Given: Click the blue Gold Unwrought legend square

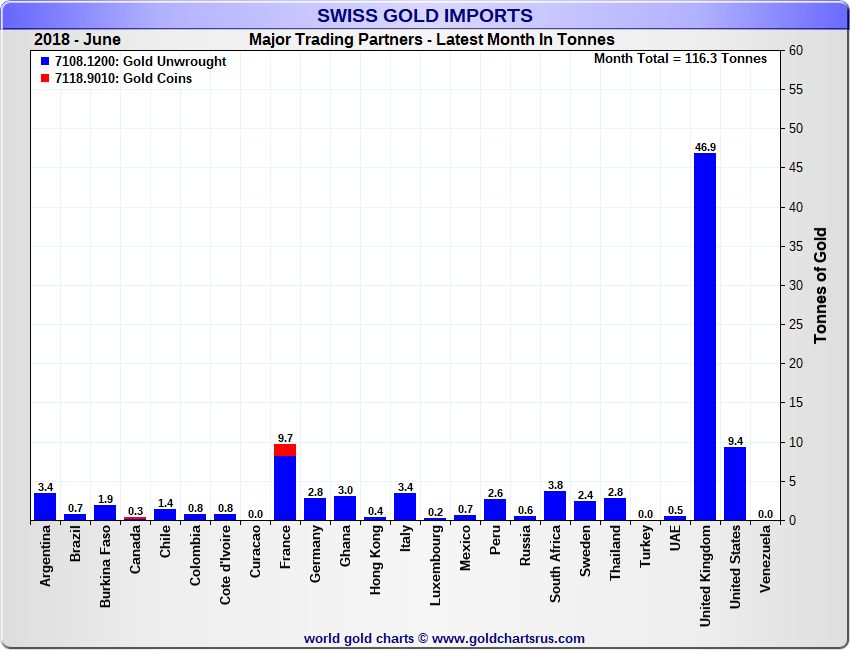Looking at the screenshot, I should click(x=46, y=62).
